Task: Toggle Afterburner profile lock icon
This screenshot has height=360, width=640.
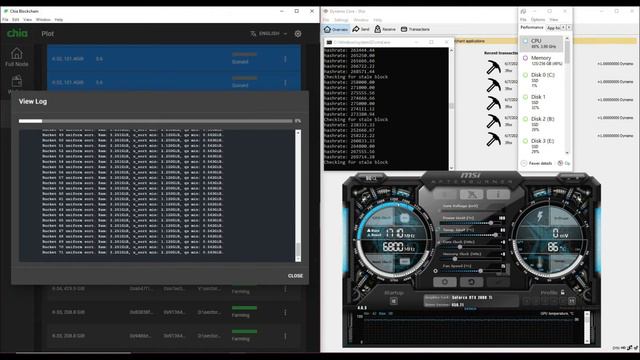Action: [x=563, y=293]
